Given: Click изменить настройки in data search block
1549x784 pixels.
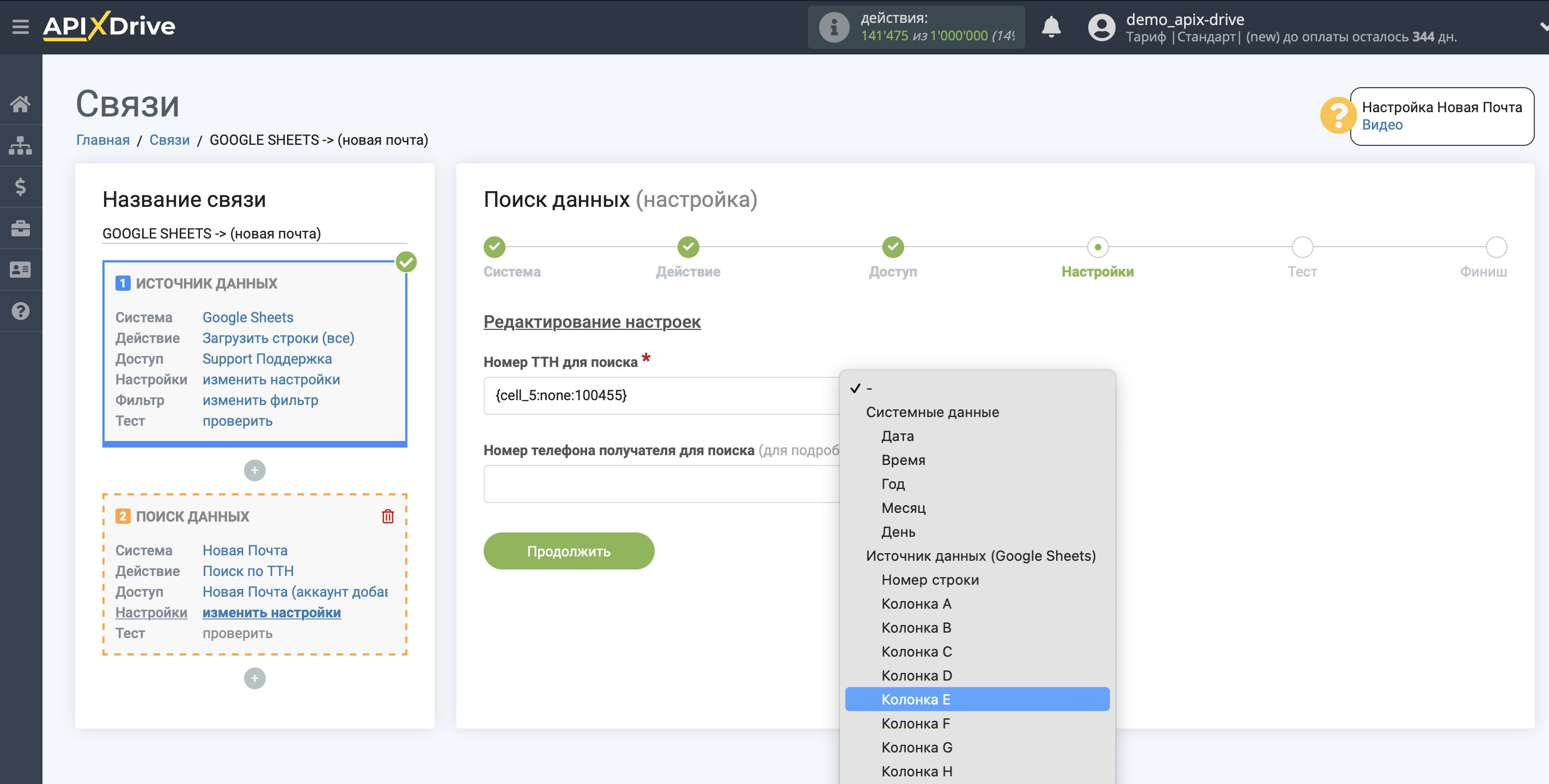Looking at the screenshot, I should [272, 612].
